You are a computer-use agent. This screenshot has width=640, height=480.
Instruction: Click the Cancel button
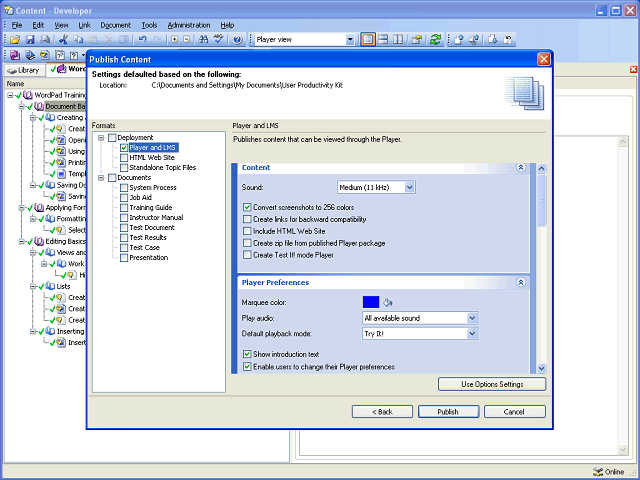pyautogui.click(x=514, y=412)
